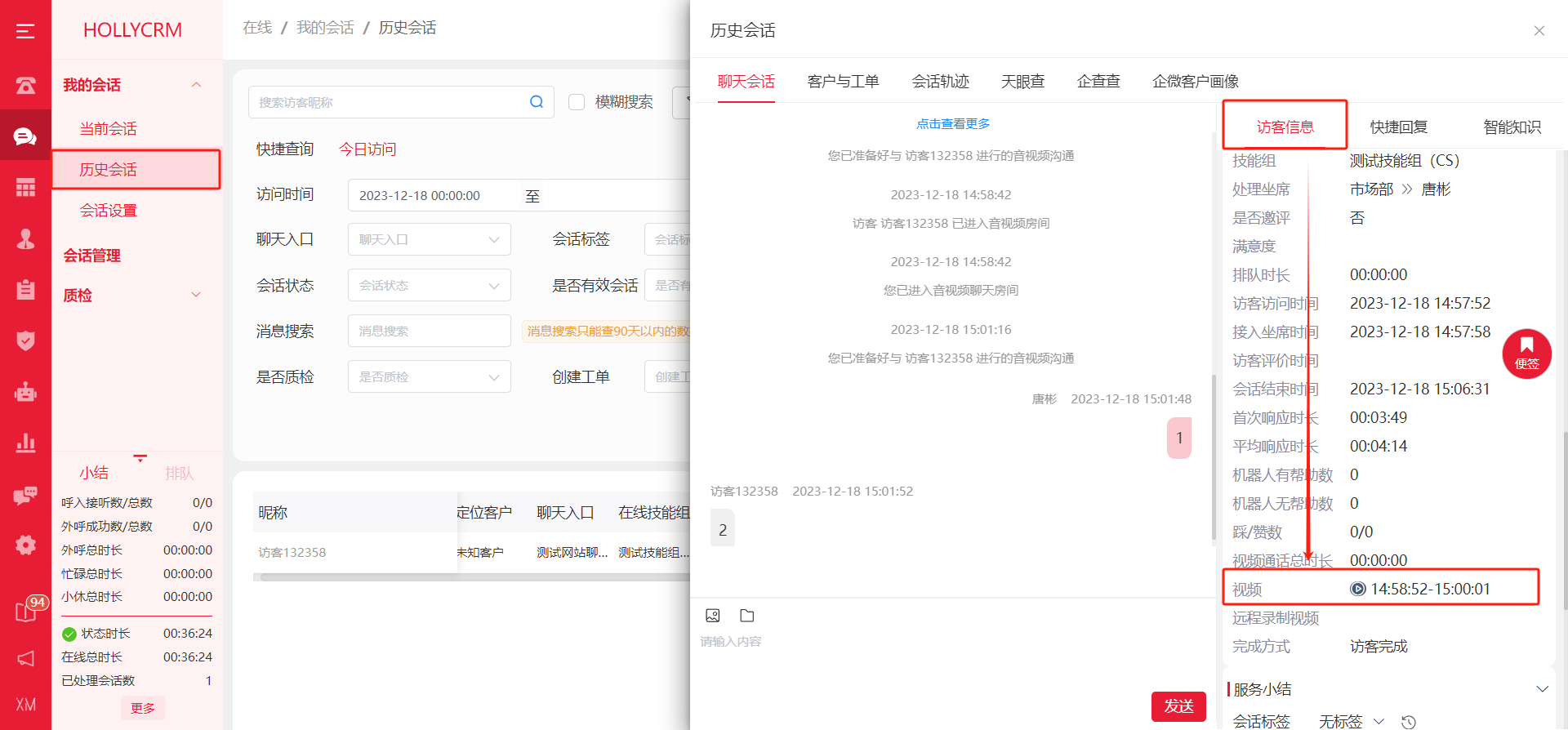Viewport: 1568px width, 730px height.
Task: Click the search magnifier in the visitor nickname box
Action: 537,102
